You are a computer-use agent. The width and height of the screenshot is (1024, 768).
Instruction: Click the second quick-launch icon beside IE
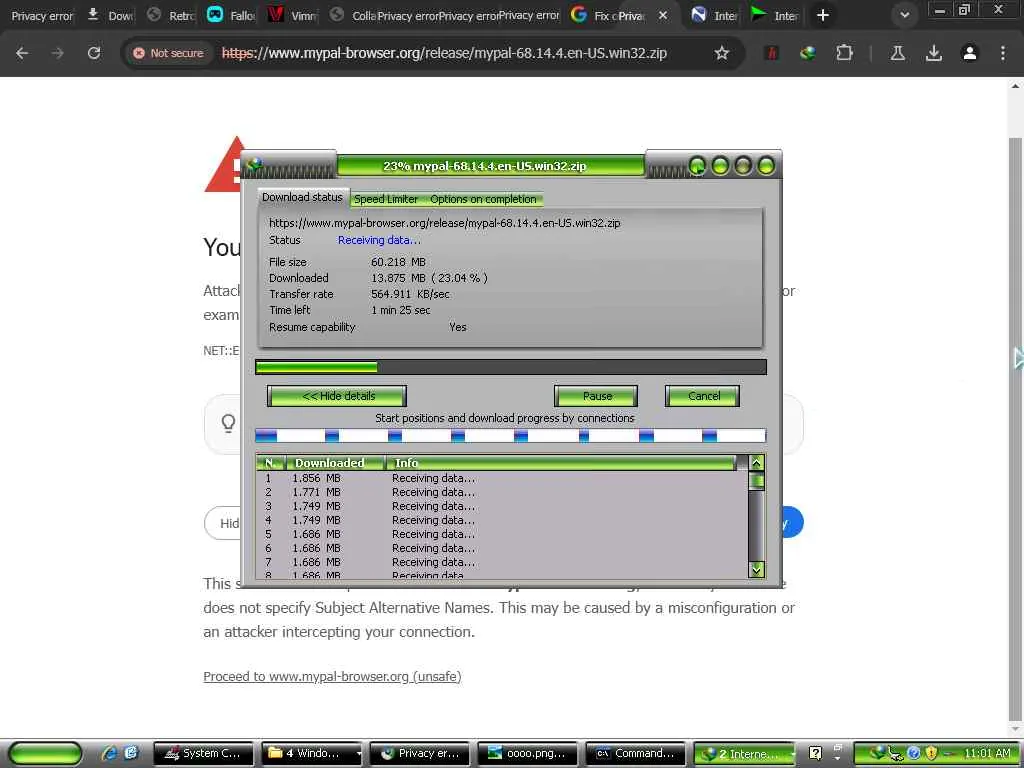131,753
